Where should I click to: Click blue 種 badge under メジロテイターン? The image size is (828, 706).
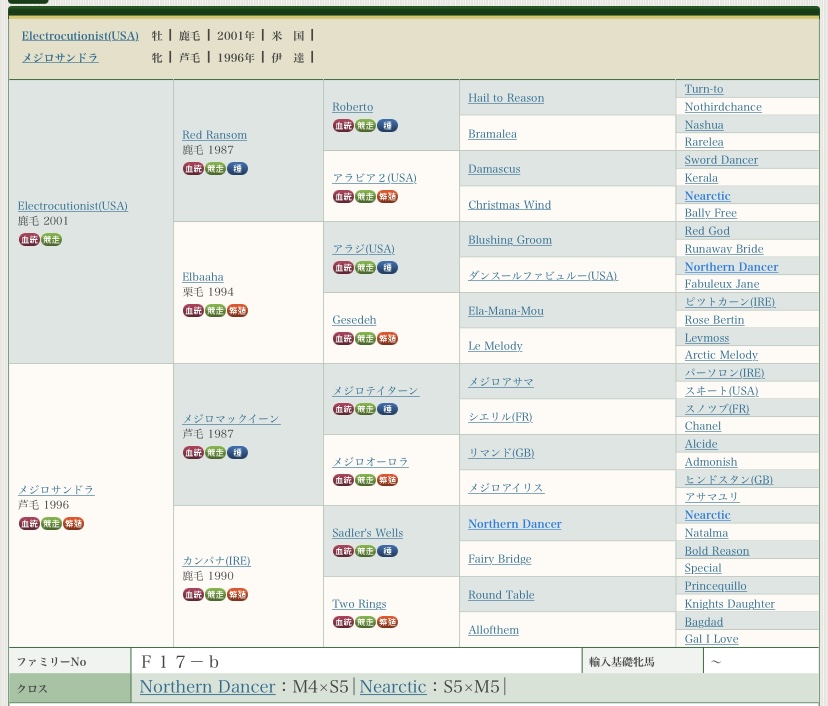pyautogui.click(x=387, y=409)
